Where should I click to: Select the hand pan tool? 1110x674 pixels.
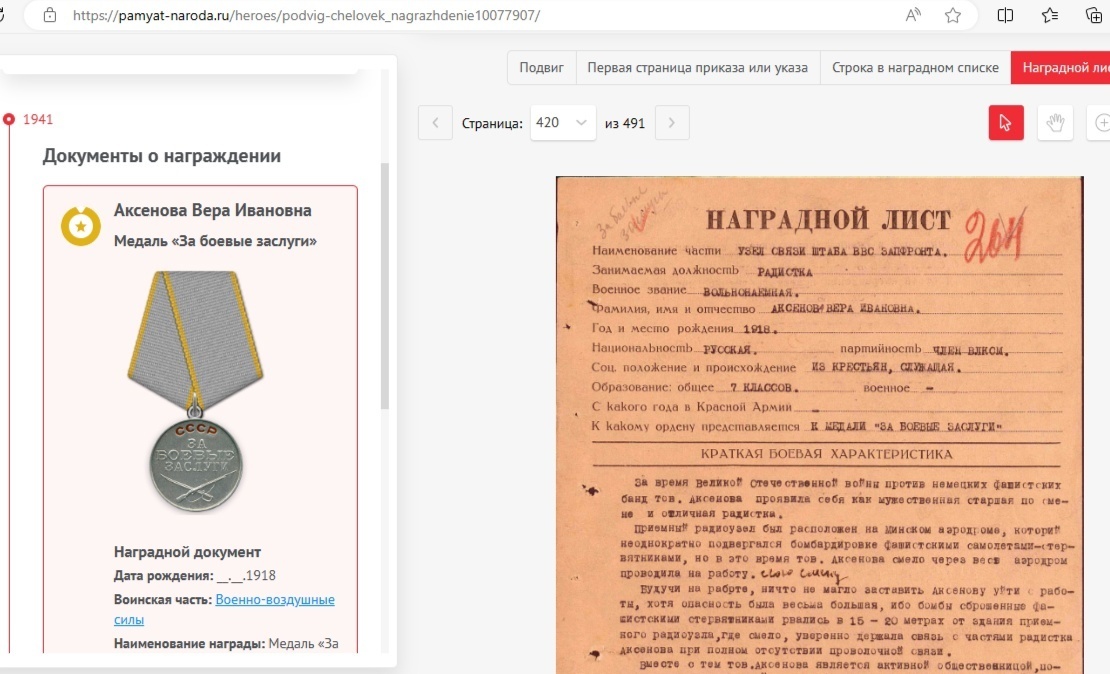click(1055, 122)
